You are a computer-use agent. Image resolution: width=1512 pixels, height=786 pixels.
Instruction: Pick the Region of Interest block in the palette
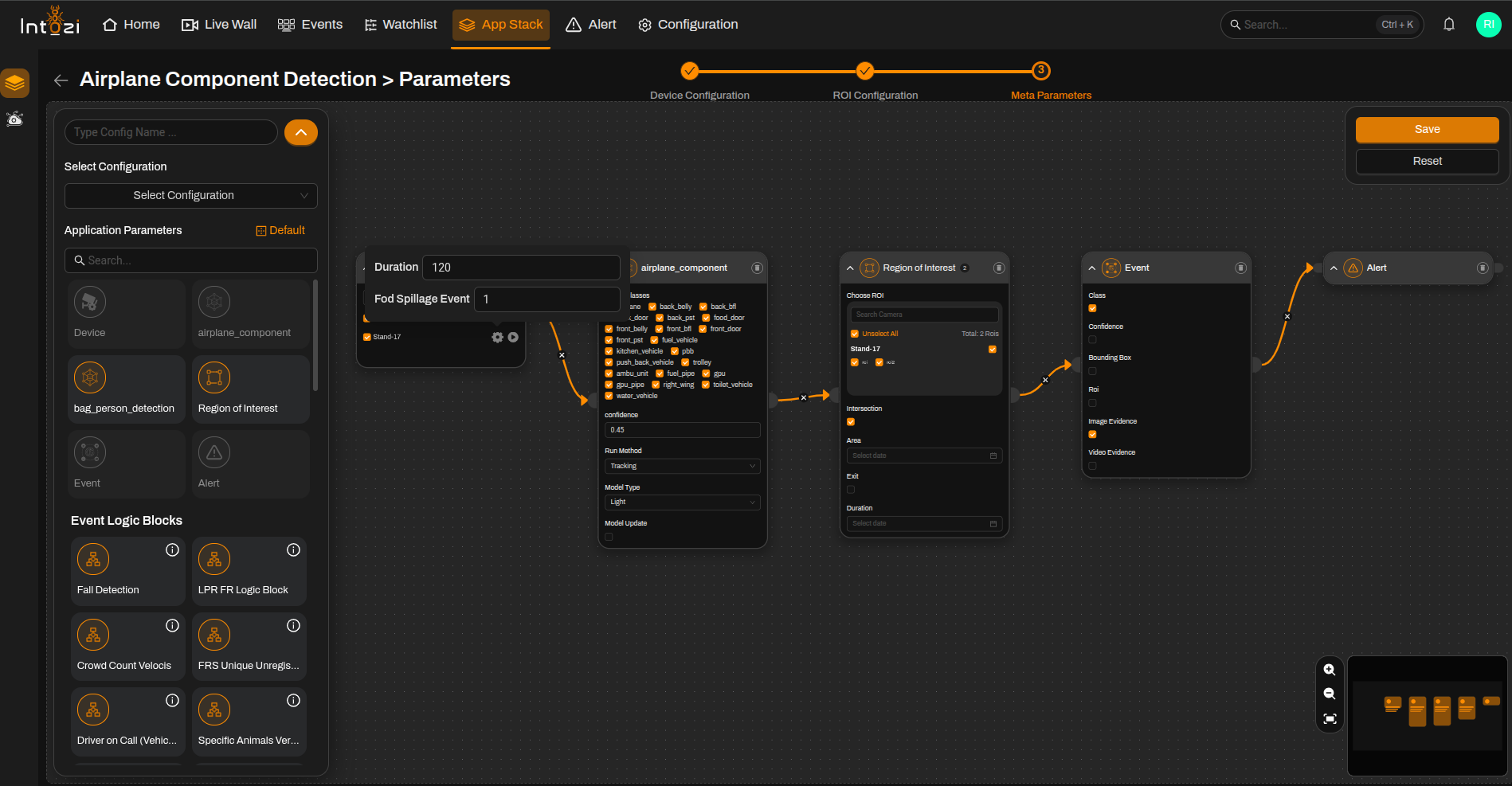(250, 389)
